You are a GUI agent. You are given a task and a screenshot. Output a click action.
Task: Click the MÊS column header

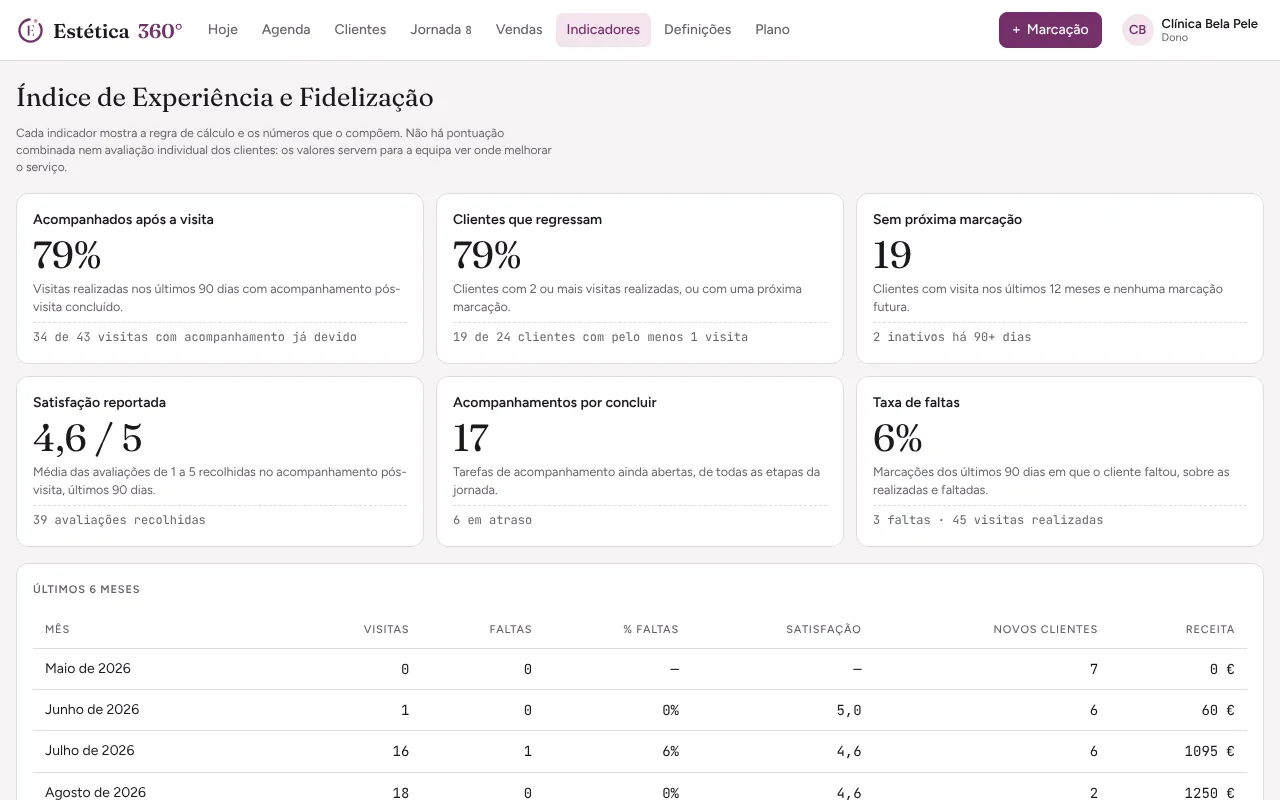click(57, 629)
